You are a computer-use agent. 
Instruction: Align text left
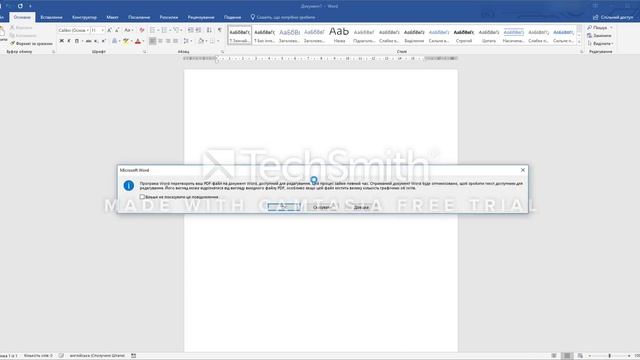point(152,41)
